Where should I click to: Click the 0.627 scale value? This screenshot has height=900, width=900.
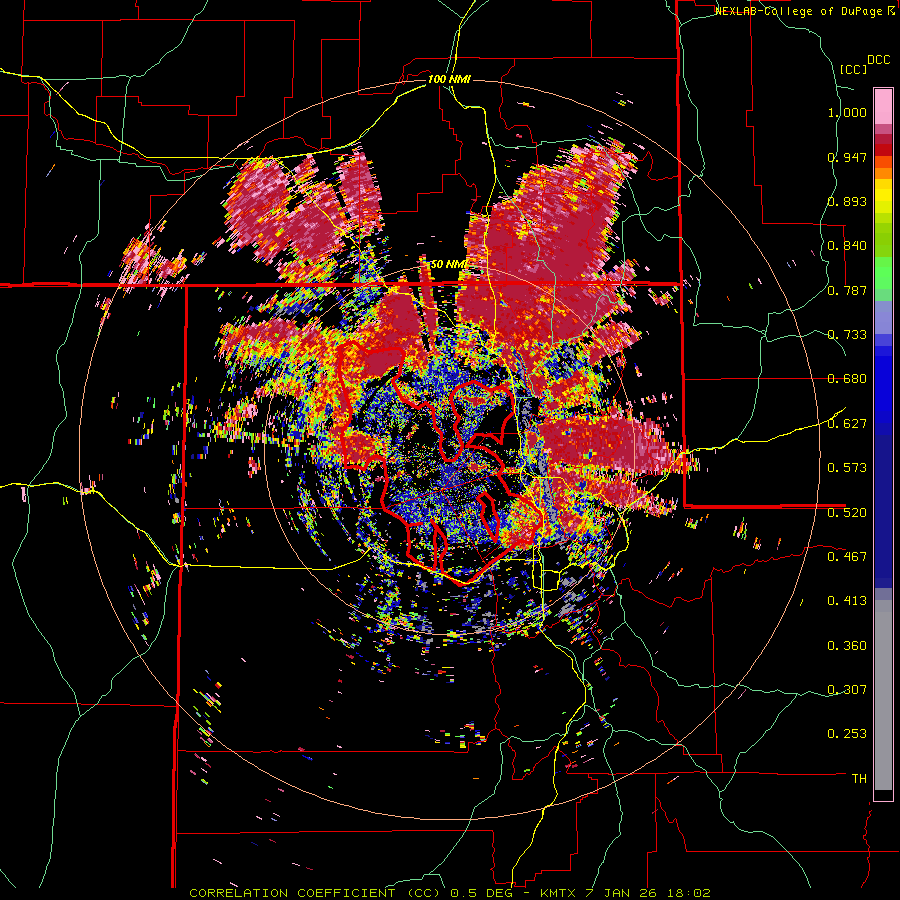(847, 424)
